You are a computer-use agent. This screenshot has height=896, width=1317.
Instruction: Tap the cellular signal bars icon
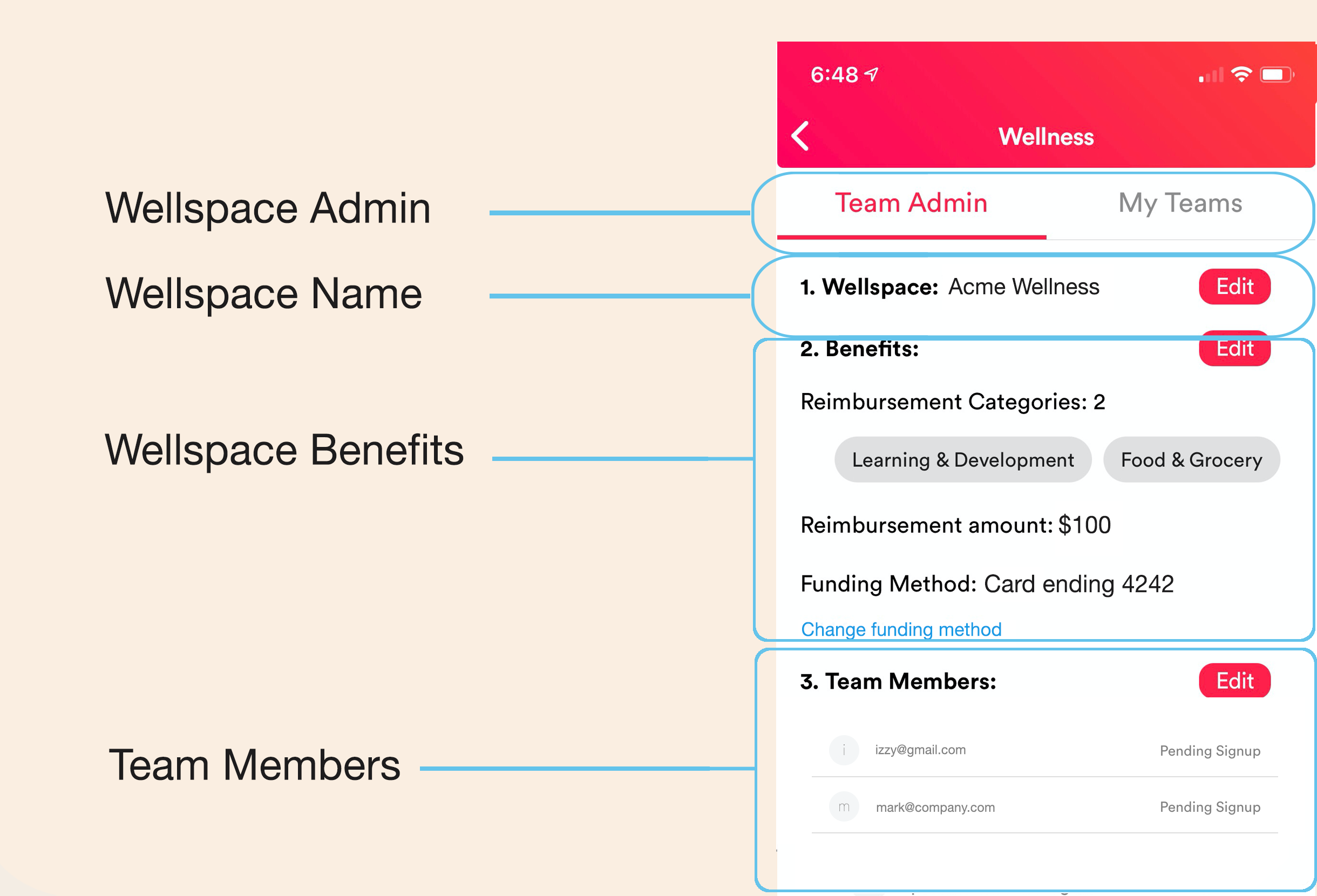click(x=1211, y=75)
